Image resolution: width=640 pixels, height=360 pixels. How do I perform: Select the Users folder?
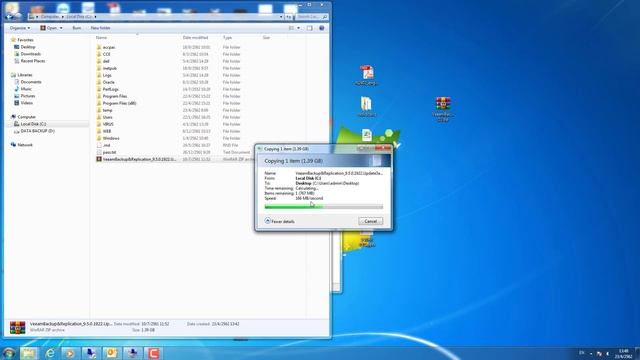point(107,117)
